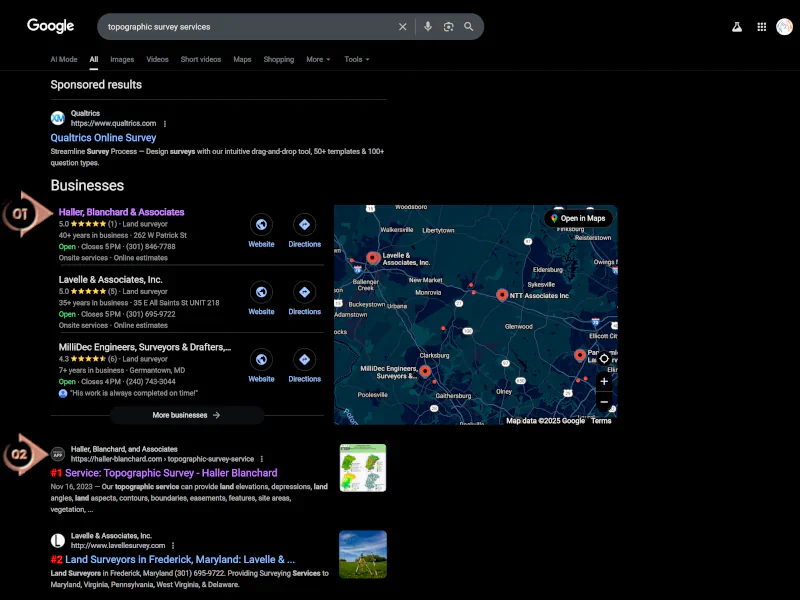This screenshot has width=800, height=600.
Task: Clear the search box text
Action: 403,27
